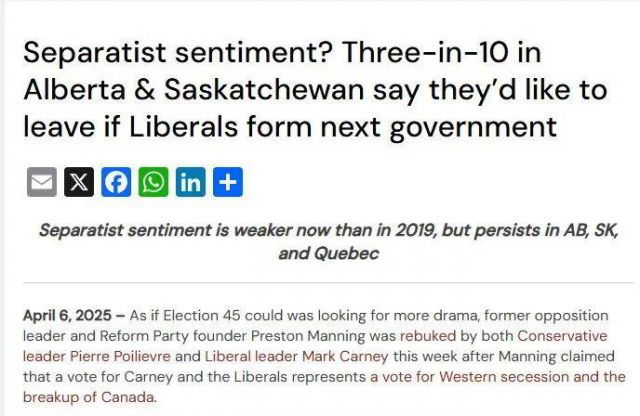The width and height of the screenshot is (640, 416).
Task: Open the 'rebuked' link
Action: 428,336
